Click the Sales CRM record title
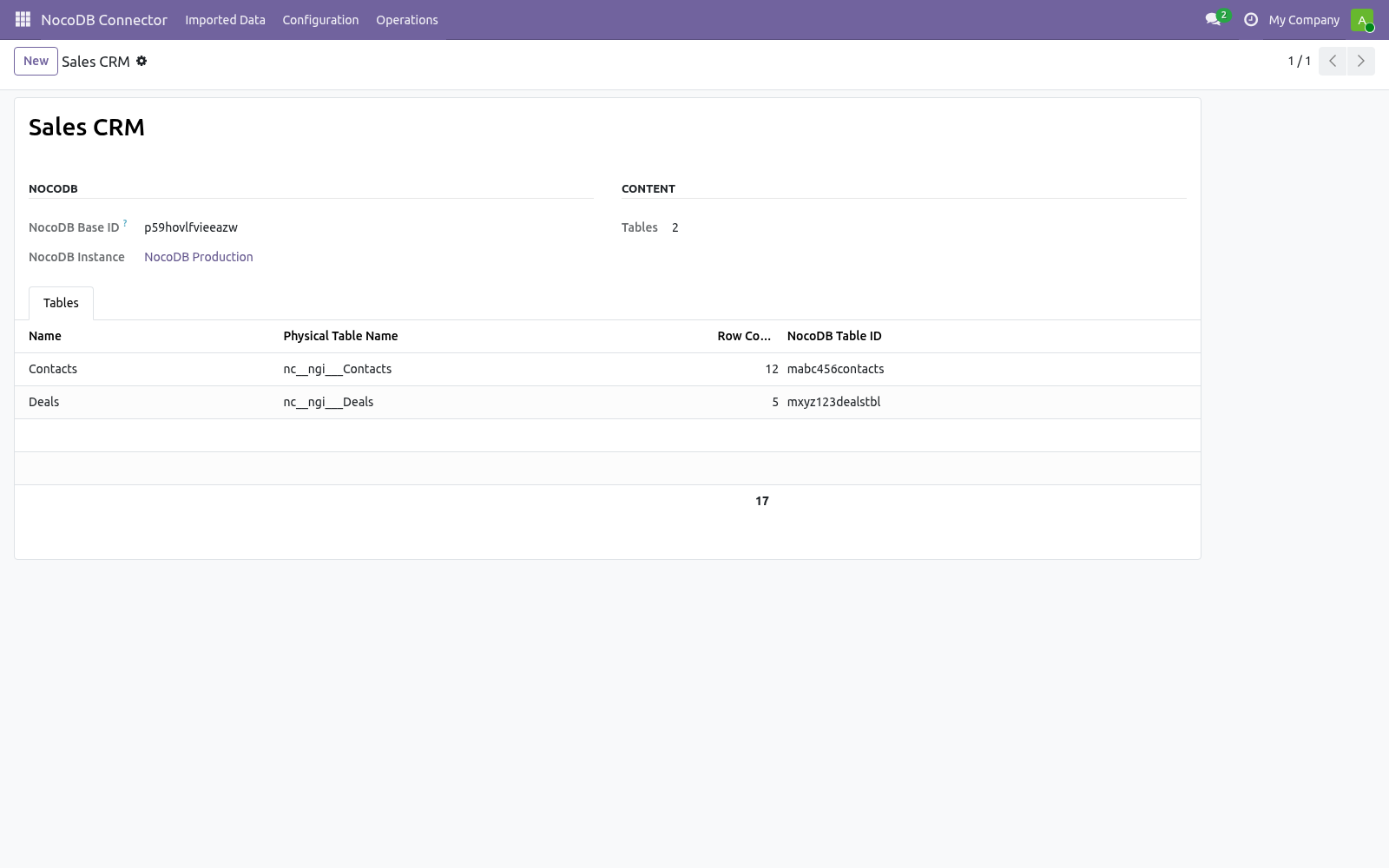Image resolution: width=1389 pixels, height=868 pixels. (87, 127)
